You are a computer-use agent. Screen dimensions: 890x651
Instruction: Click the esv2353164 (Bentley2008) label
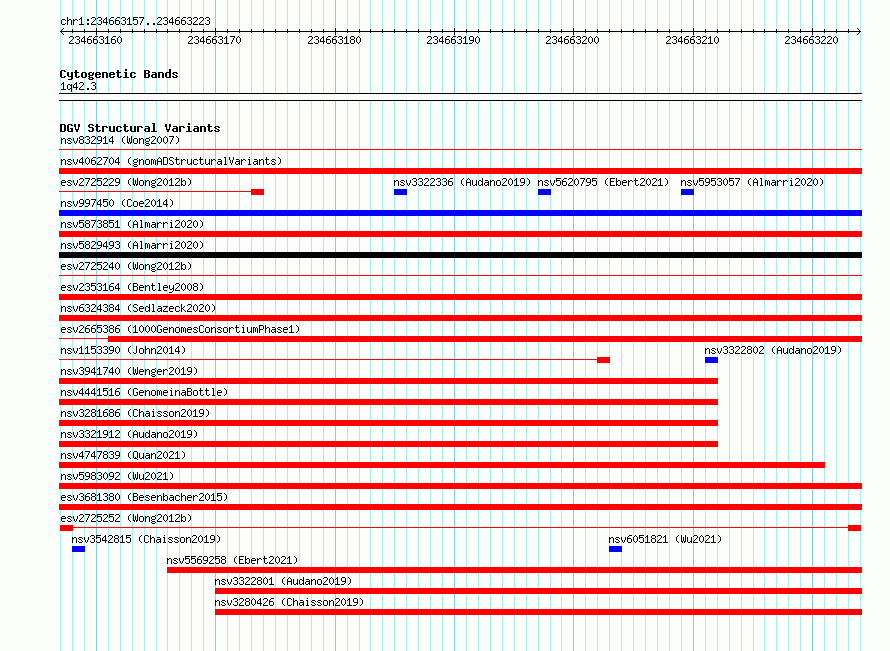click(x=132, y=287)
